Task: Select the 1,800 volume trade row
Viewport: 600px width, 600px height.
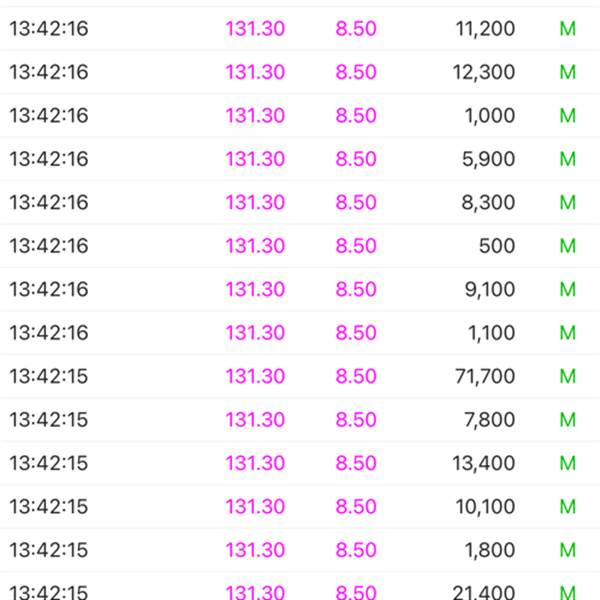Action: (x=490, y=550)
